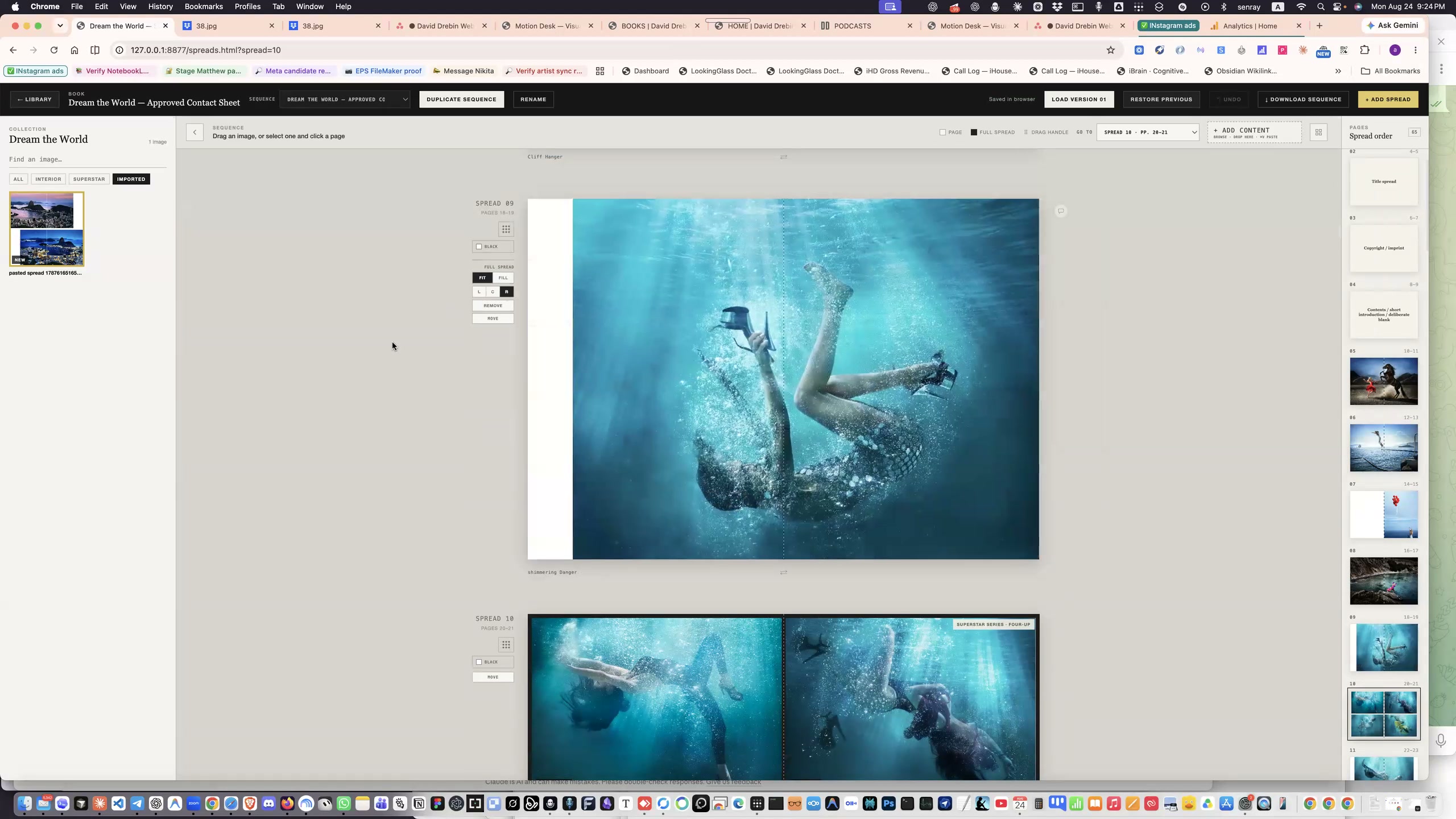Show ALL images filter

pos(18,179)
